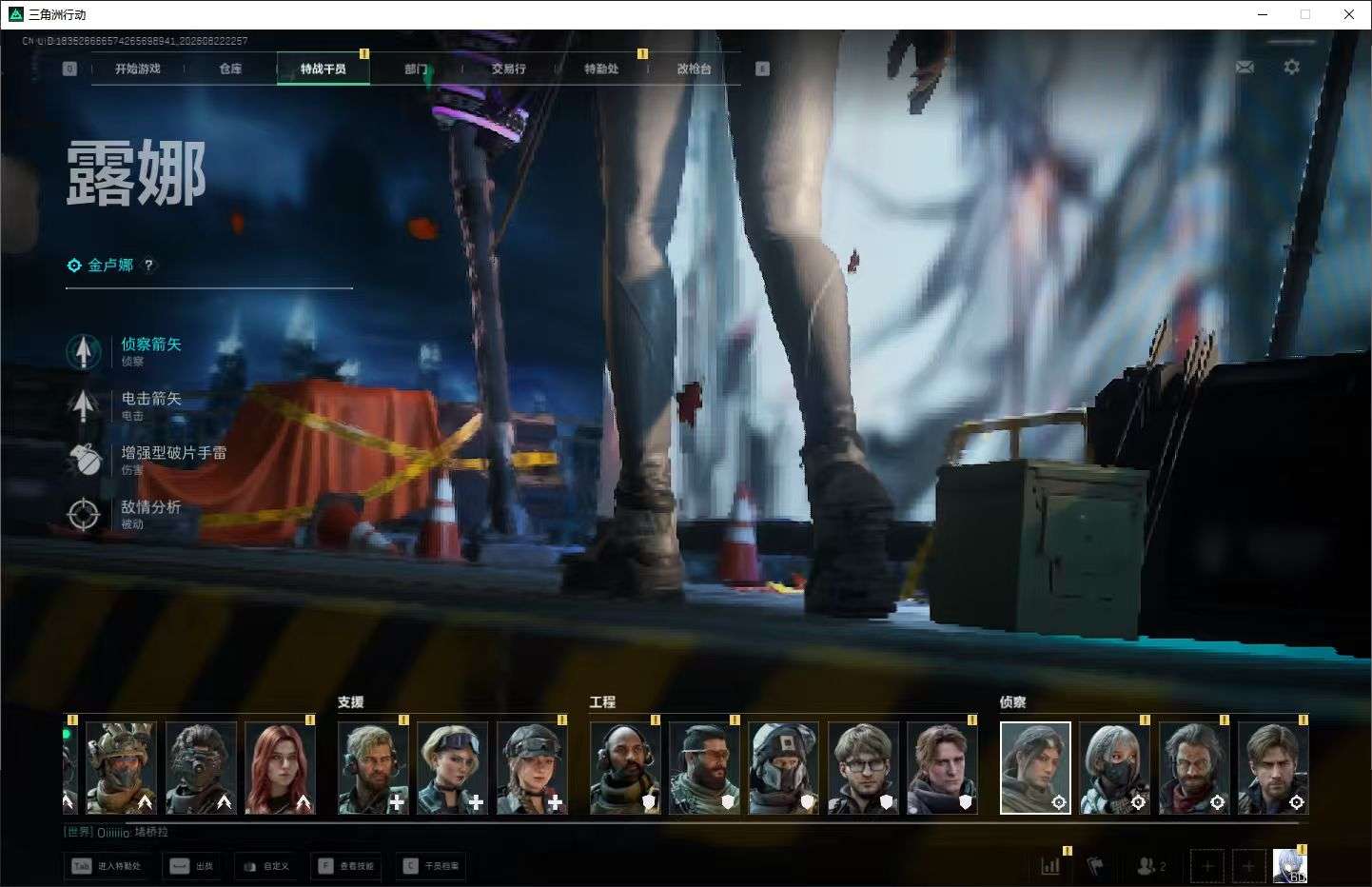This screenshot has width=1372, height=887.
Task: Click the 查看技能 view skills button
Action: click(x=345, y=866)
